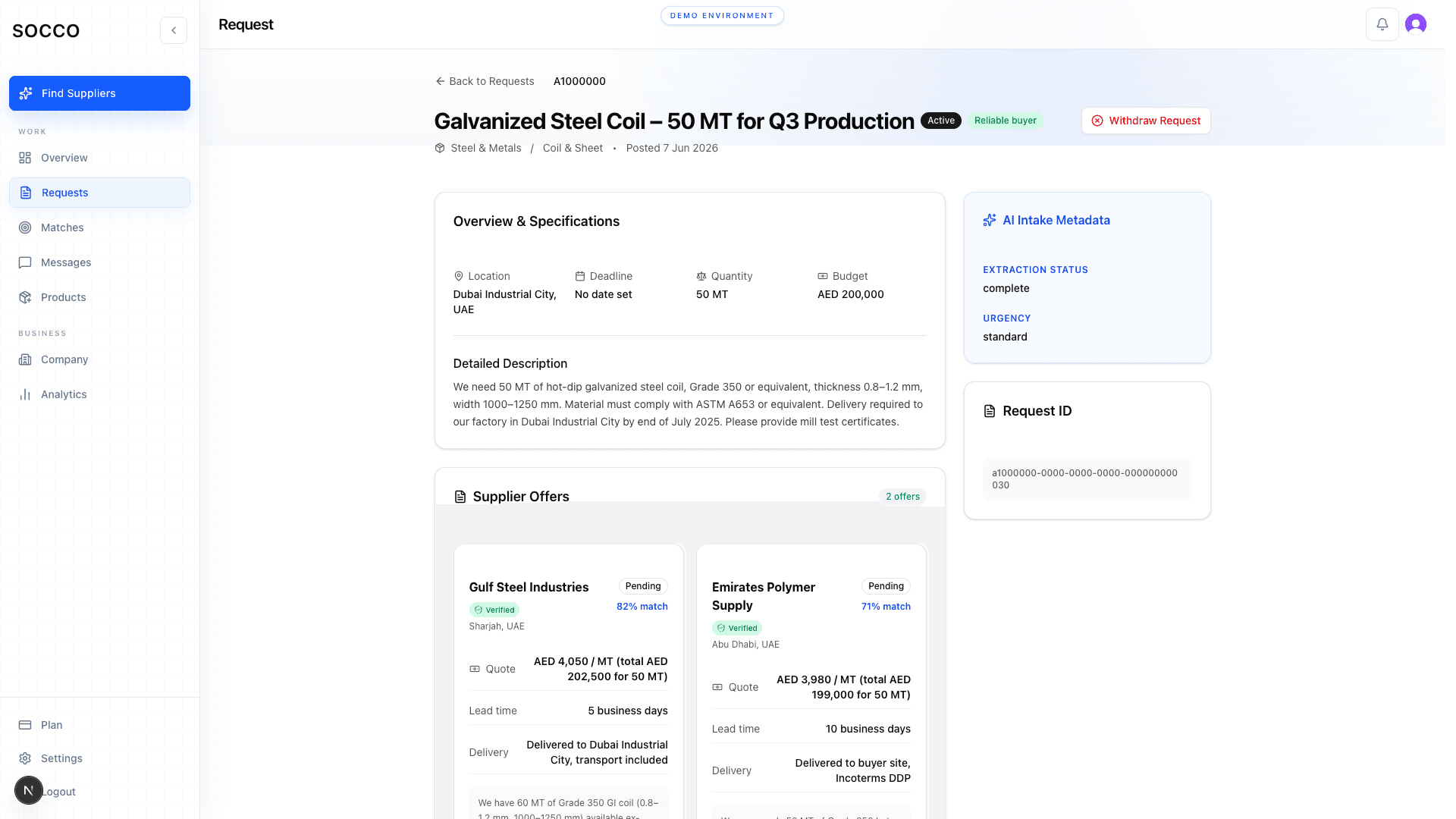Screen dimensions: 1456x819
Task: Click the DEMO ENVIRONMENT badge
Action: [722, 16]
